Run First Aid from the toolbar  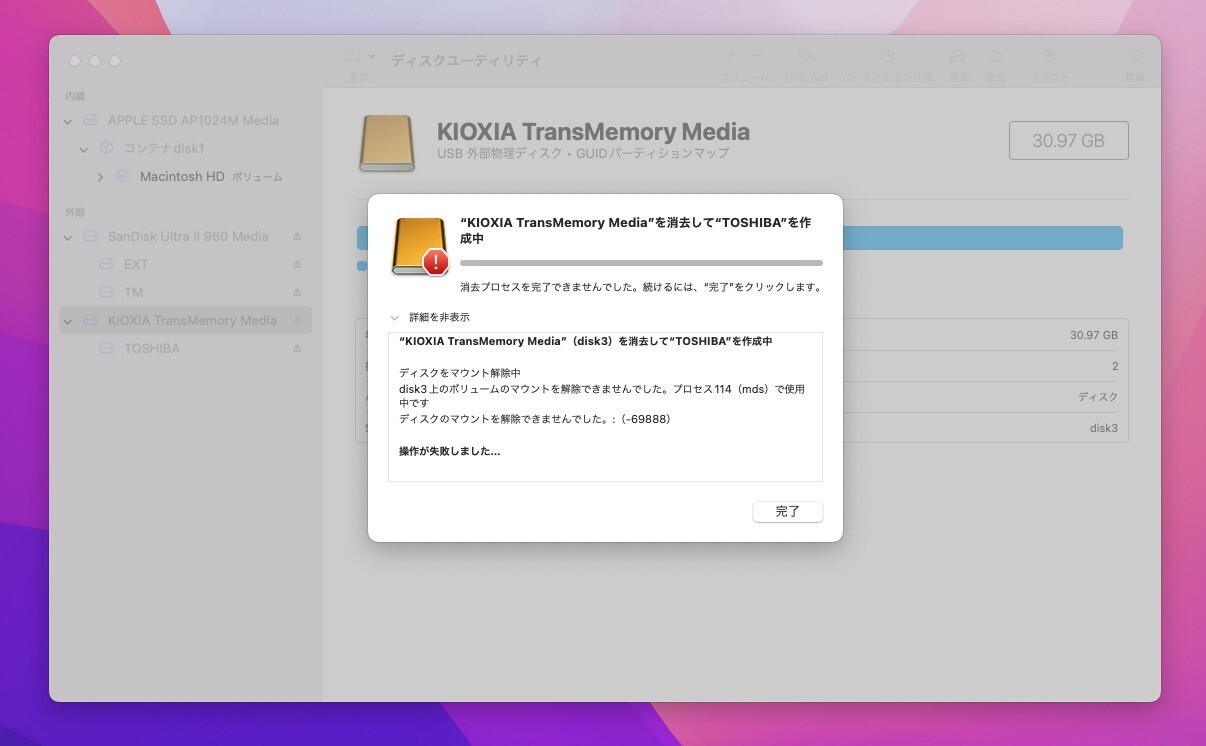[806, 56]
